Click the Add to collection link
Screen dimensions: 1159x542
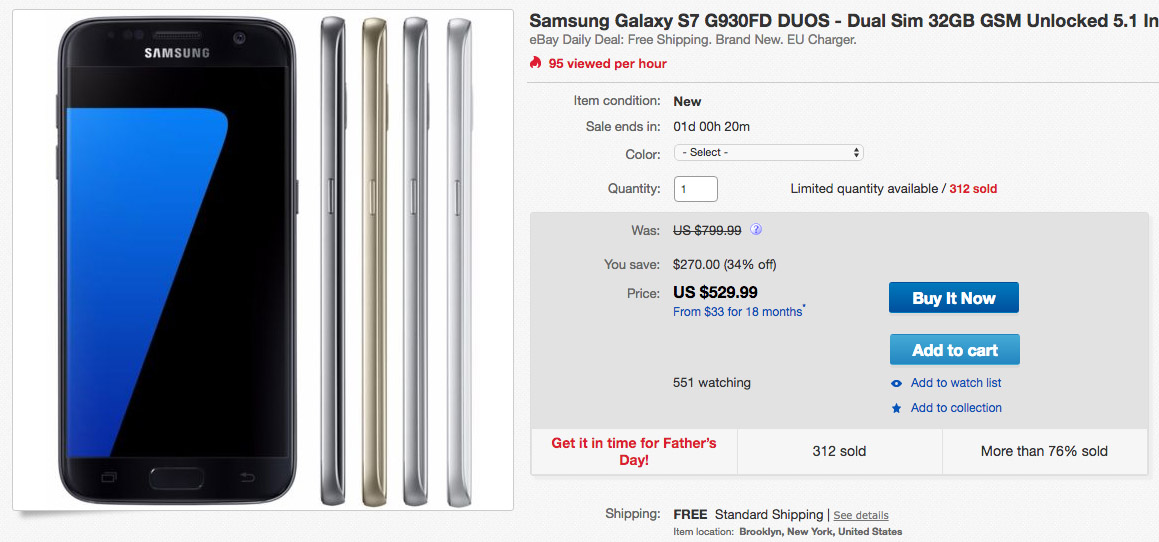955,408
